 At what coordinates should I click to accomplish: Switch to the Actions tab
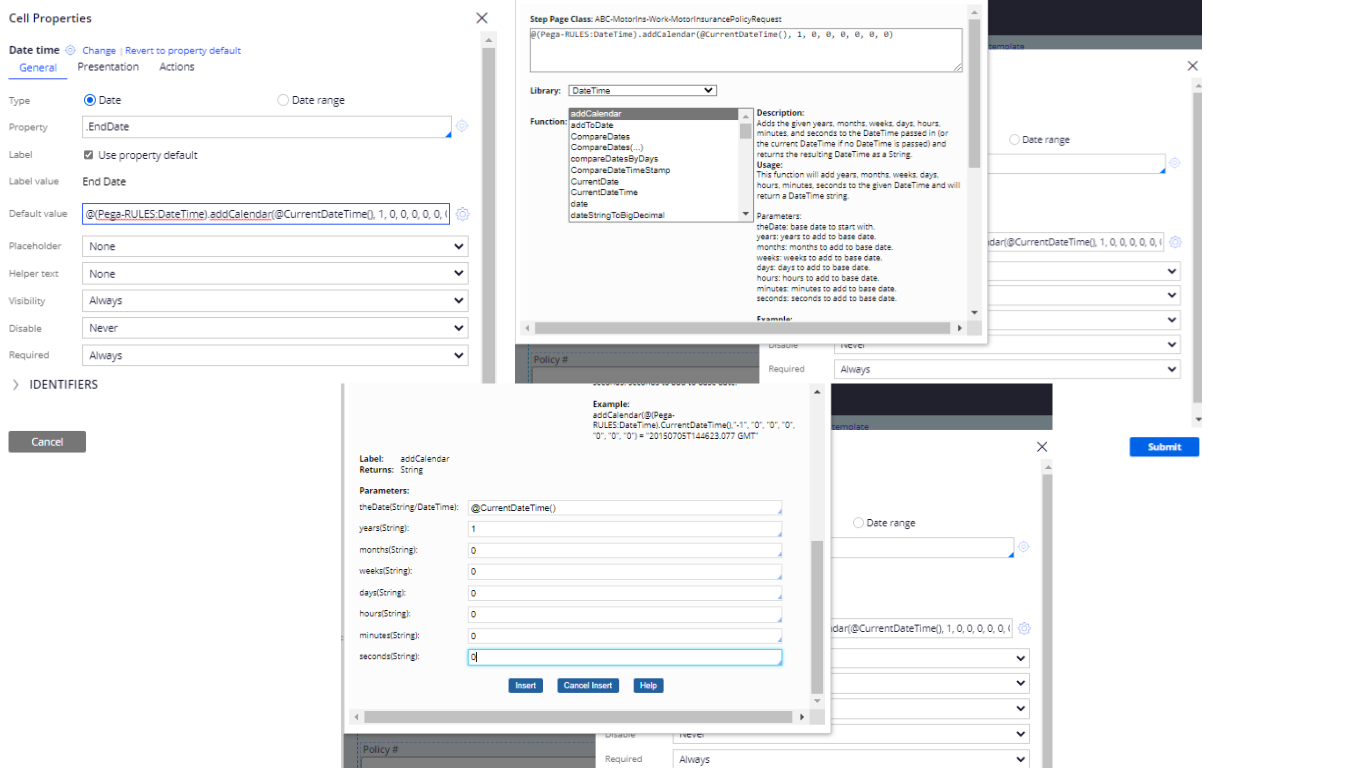176,67
